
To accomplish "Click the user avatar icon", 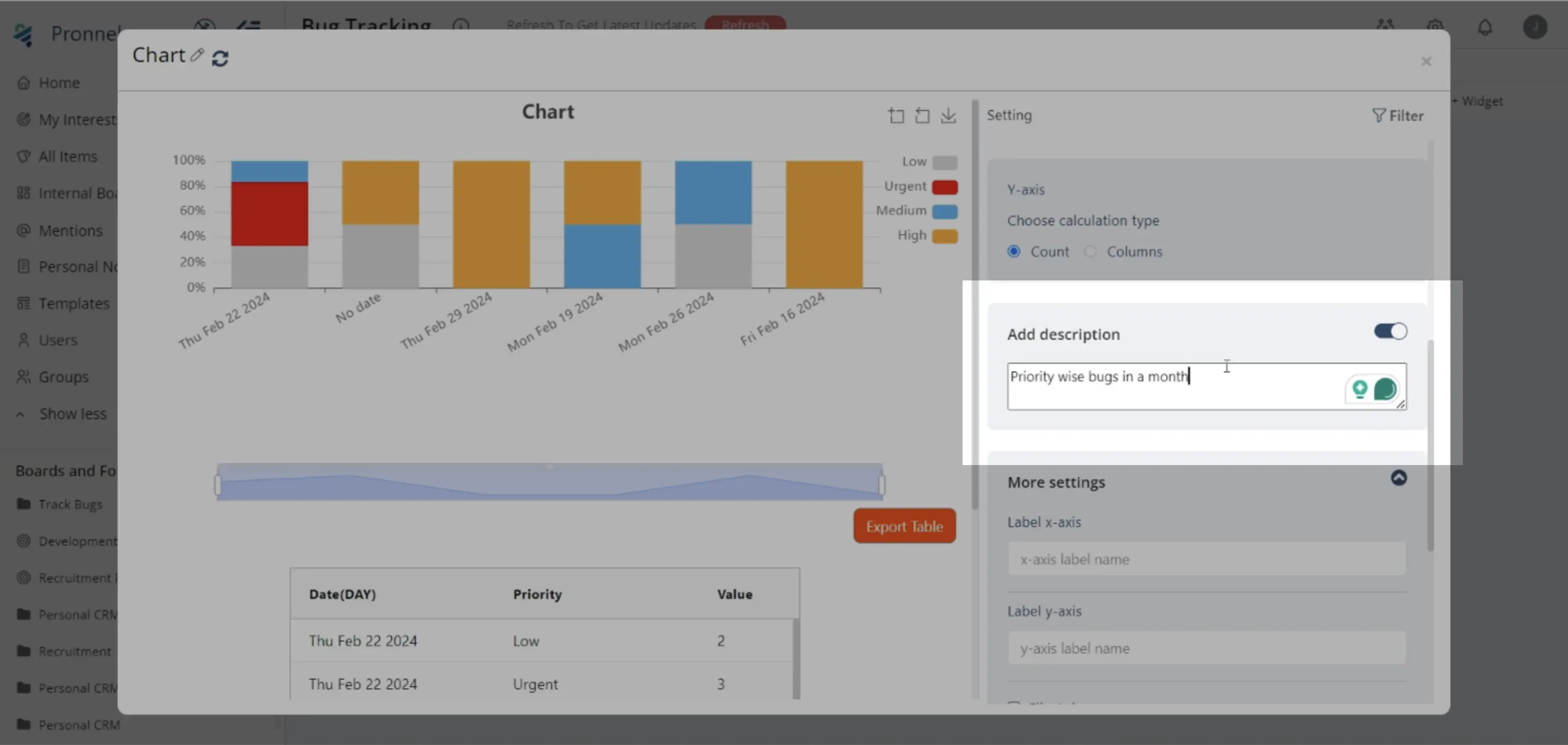I will pos(1535,27).
